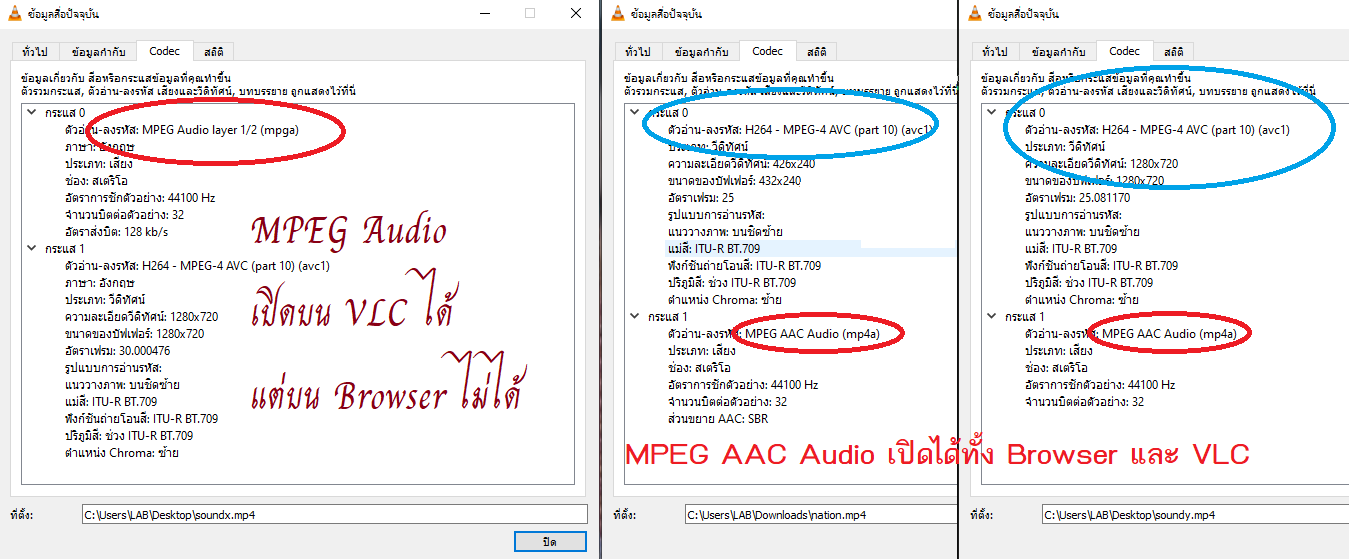Close the leftmost window using the X button

coord(576,14)
